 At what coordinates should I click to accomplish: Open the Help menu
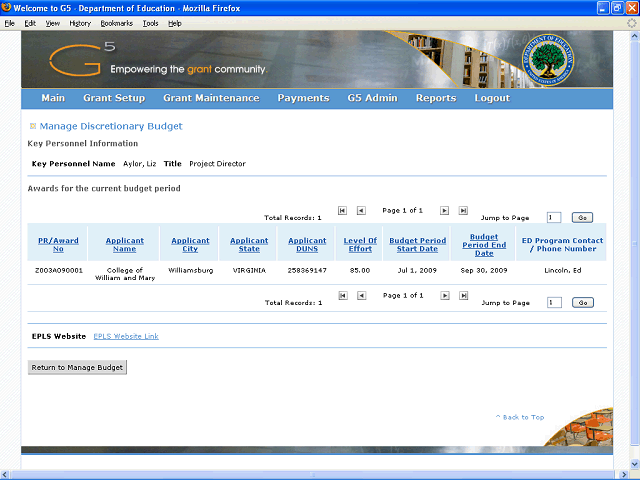click(x=175, y=23)
